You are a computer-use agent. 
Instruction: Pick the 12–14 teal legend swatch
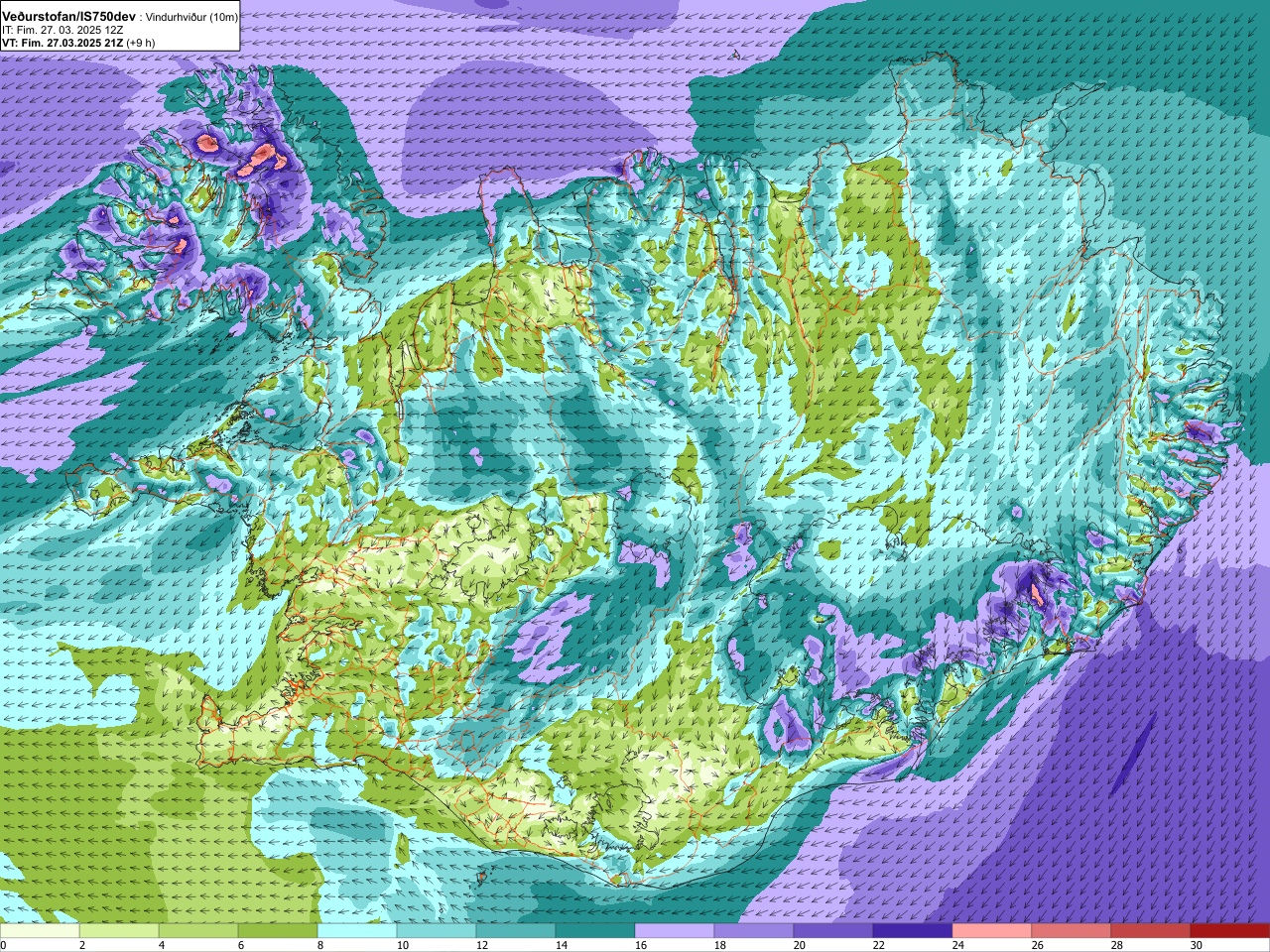516,931
